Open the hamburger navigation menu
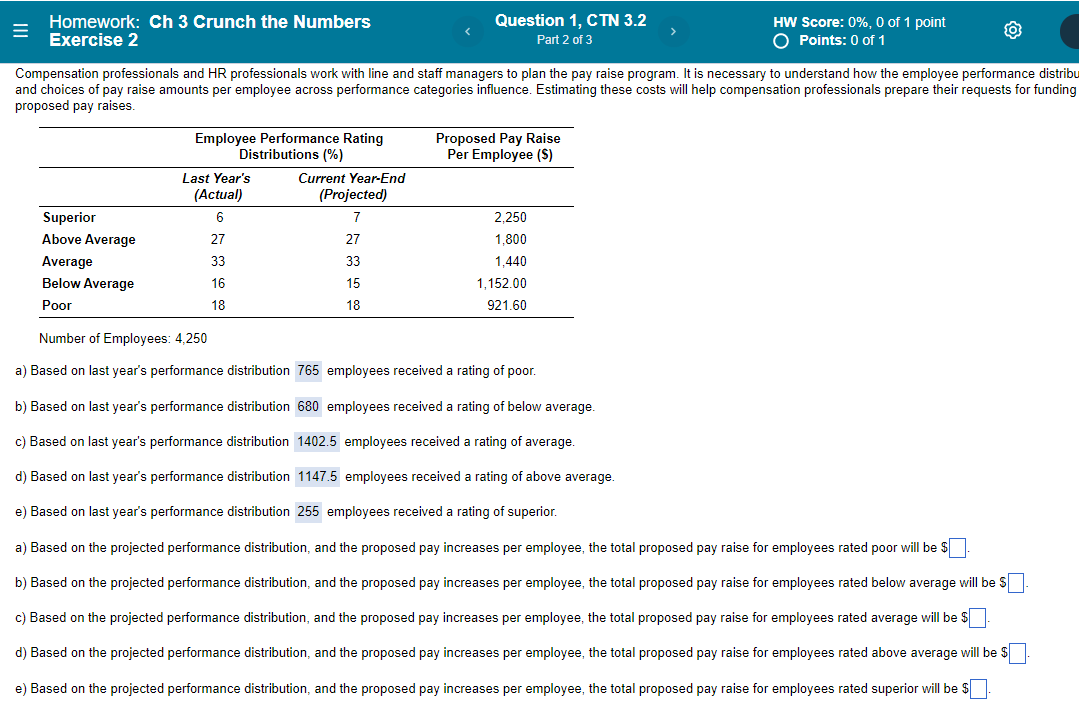 click(20, 29)
